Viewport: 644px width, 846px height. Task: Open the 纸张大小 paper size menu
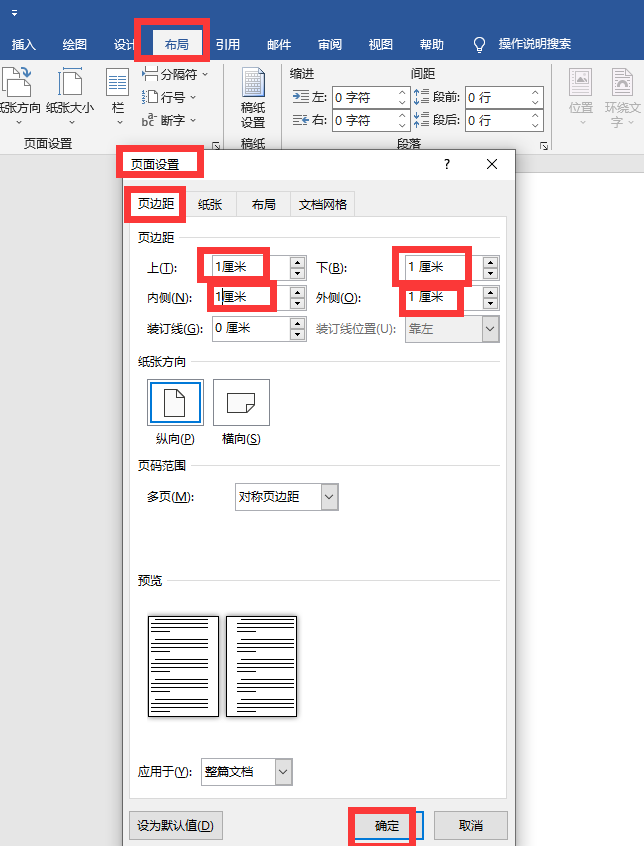[70, 96]
